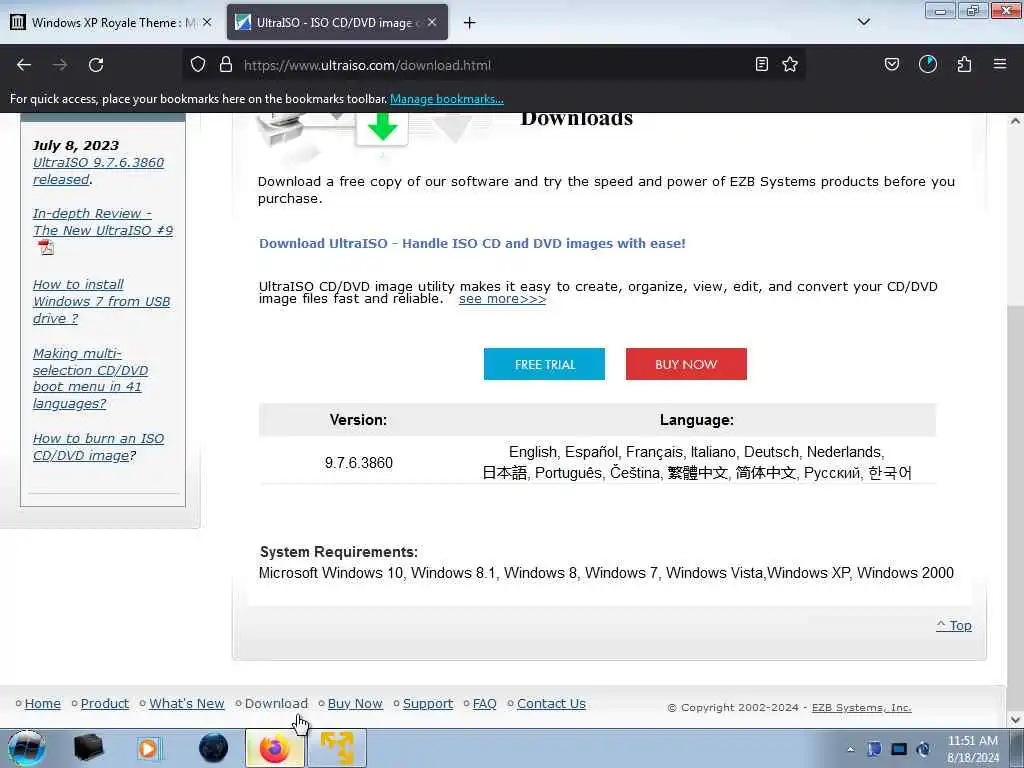The image size is (1024, 768).
Task: Click the PDF icon under In-depth Review
Action: pyautogui.click(x=46, y=248)
